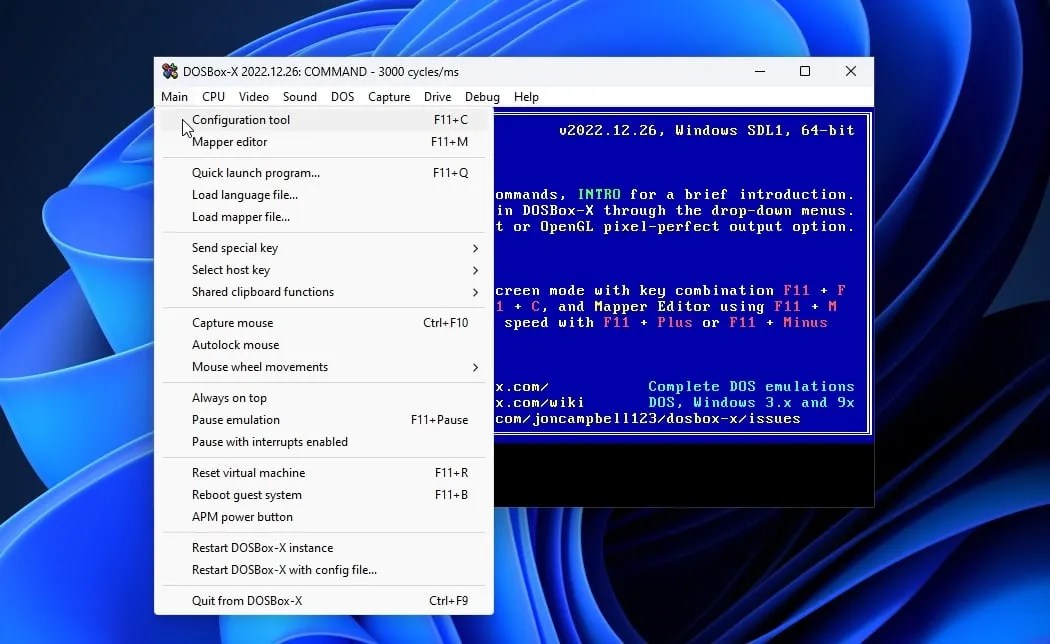Open the Drive menu
Screen dimensions: 1050x644
[437, 96]
